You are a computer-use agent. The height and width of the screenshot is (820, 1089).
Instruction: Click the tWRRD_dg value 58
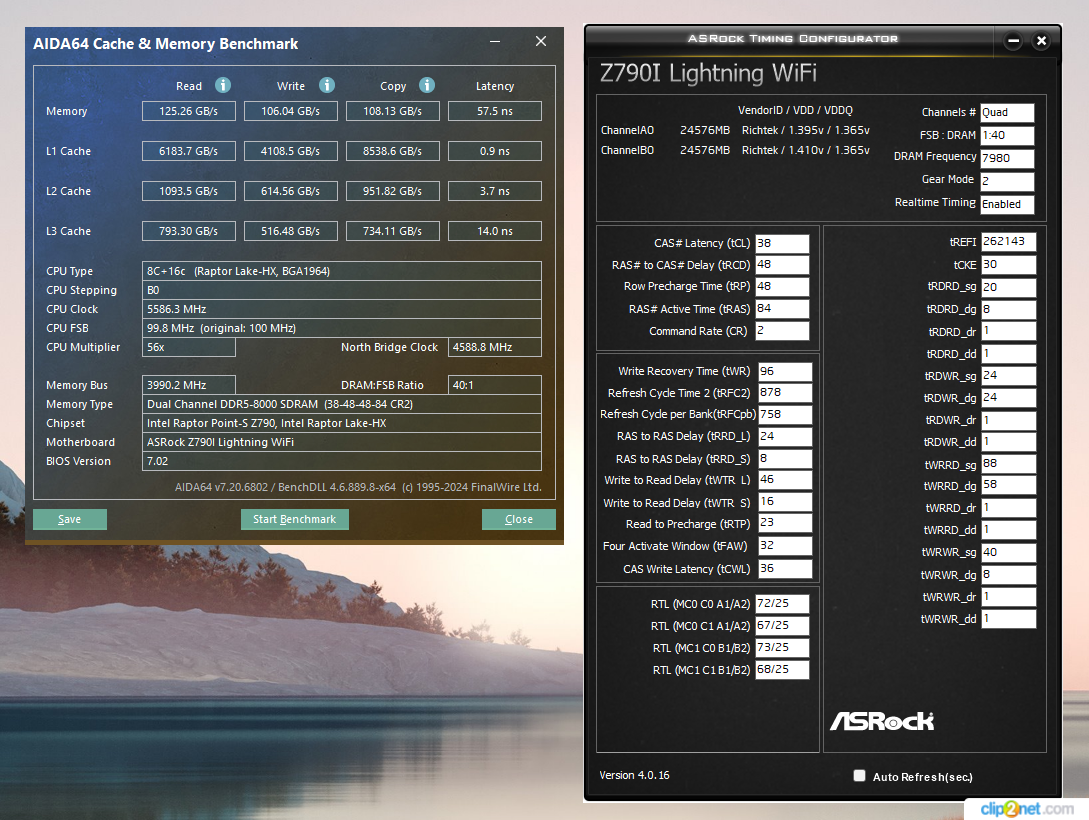tap(1008, 485)
